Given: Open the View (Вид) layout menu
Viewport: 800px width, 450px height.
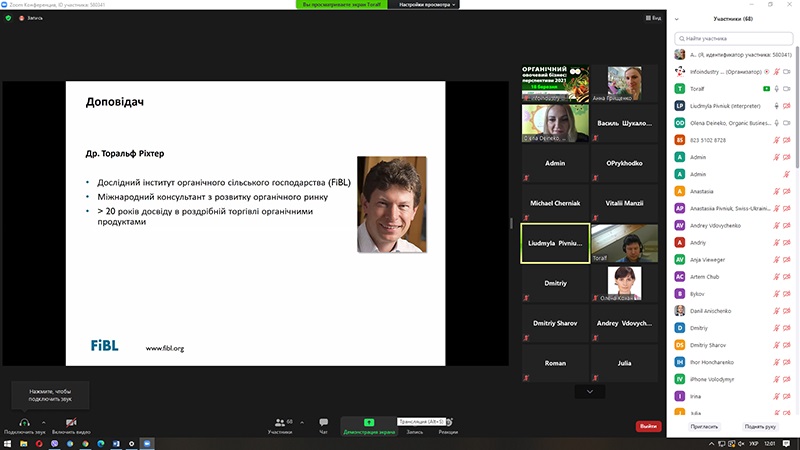Looking at the screenshot, I should pos(653,18).
